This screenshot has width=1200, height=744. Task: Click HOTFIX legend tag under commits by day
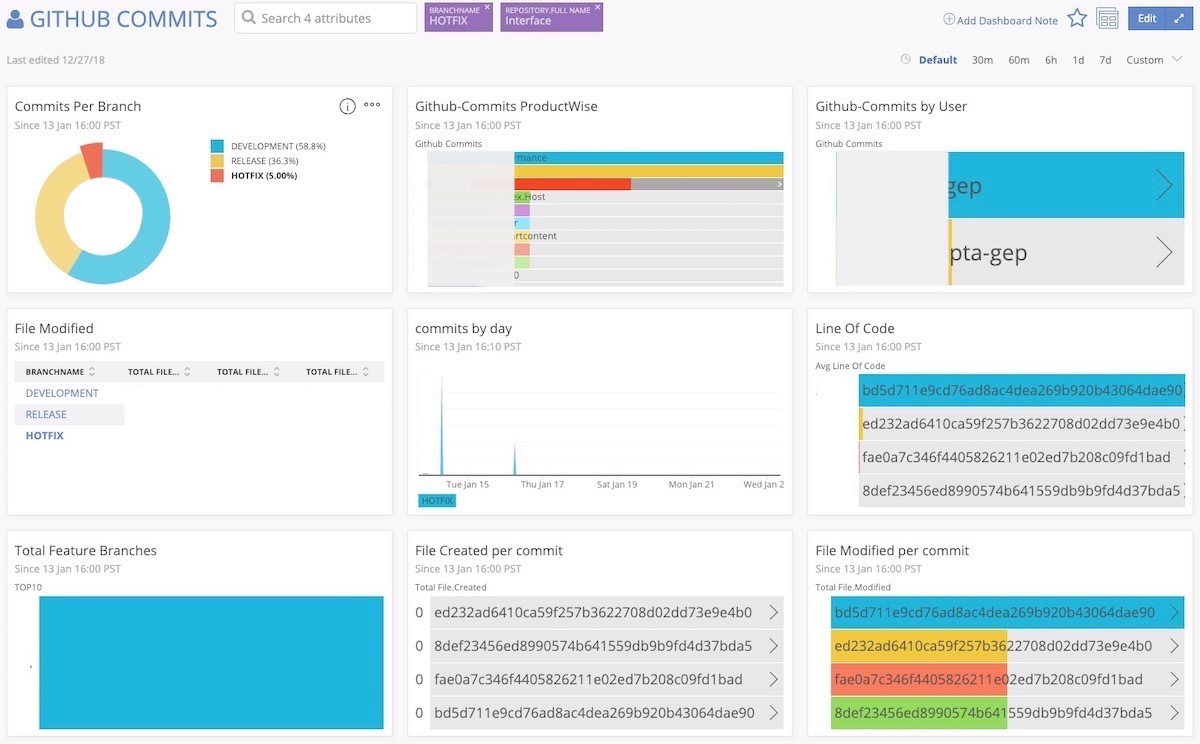click(437, 500)
